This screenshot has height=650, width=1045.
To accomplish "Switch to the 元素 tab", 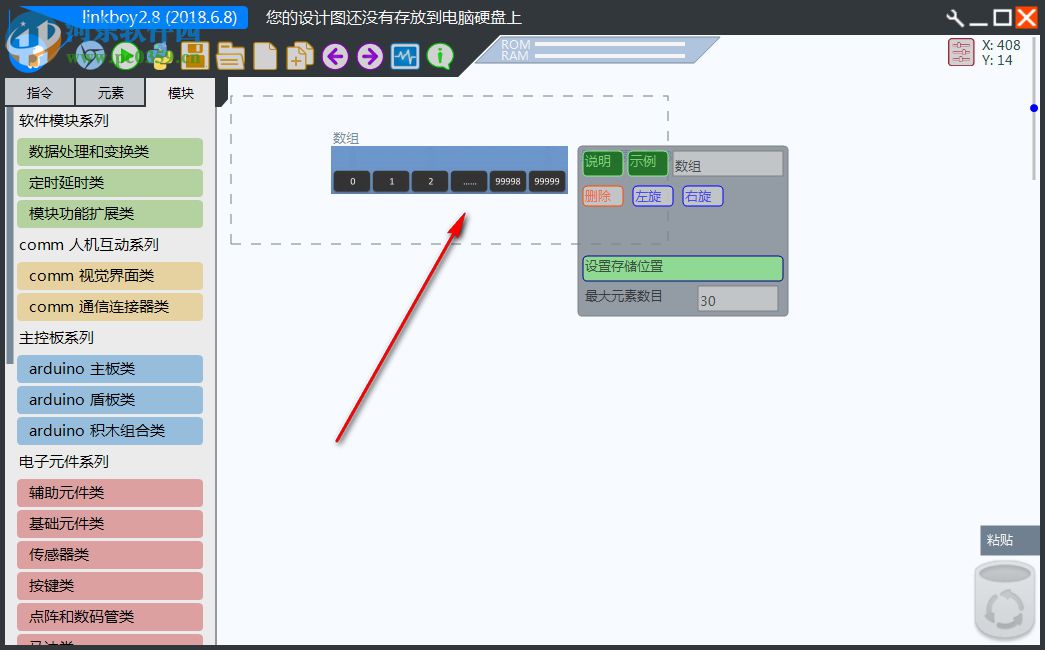I will tap(110, 91).
